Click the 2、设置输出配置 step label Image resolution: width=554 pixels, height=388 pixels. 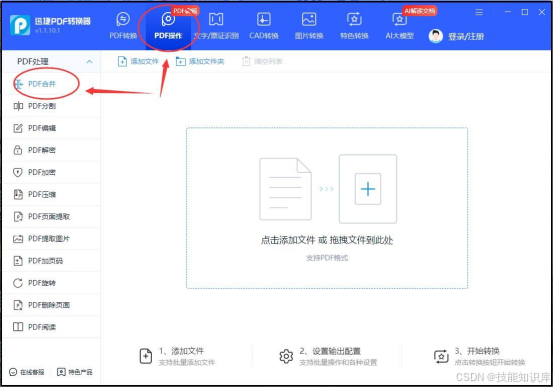[x=330, y=351]
